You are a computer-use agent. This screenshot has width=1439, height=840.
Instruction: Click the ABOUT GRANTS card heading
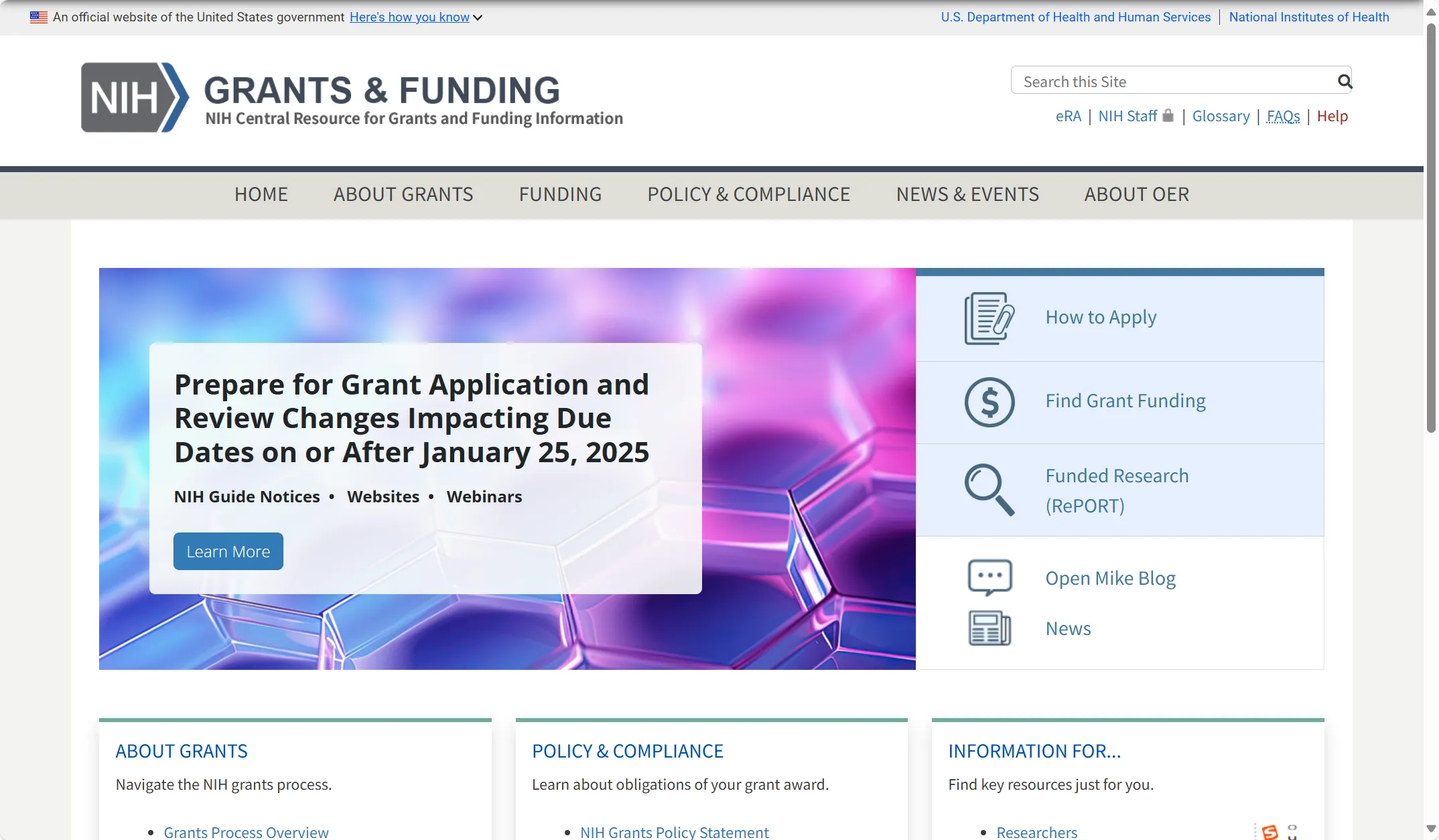tap(182, 751)
